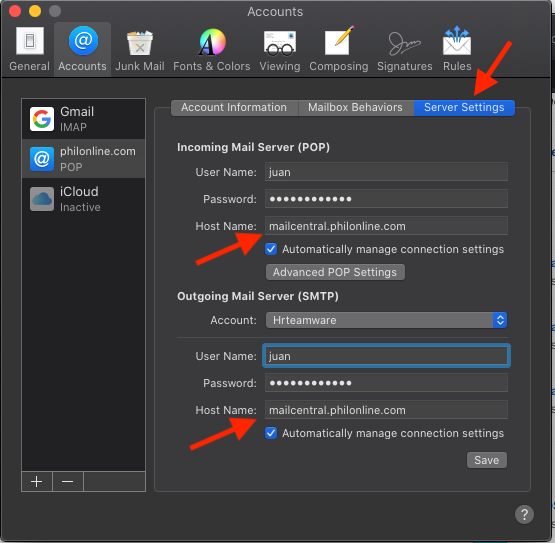Add a new account with plus button
The height and width of the screenshot is (543, 555).
[37, 481]
